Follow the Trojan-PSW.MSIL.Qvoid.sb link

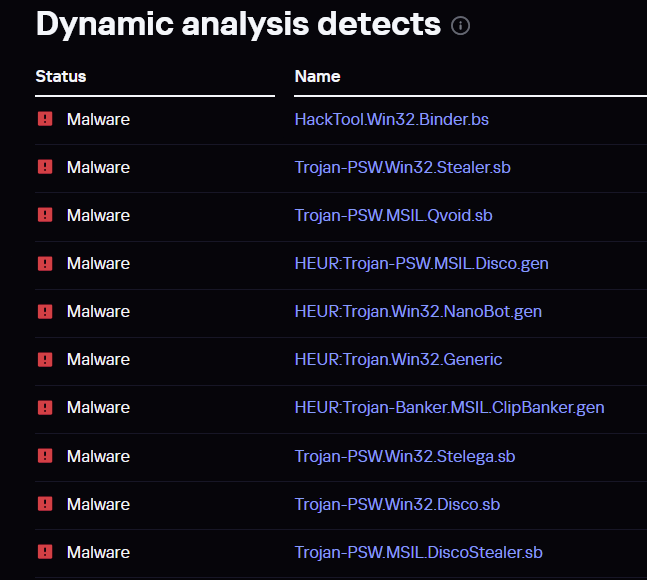pos(393,215)
